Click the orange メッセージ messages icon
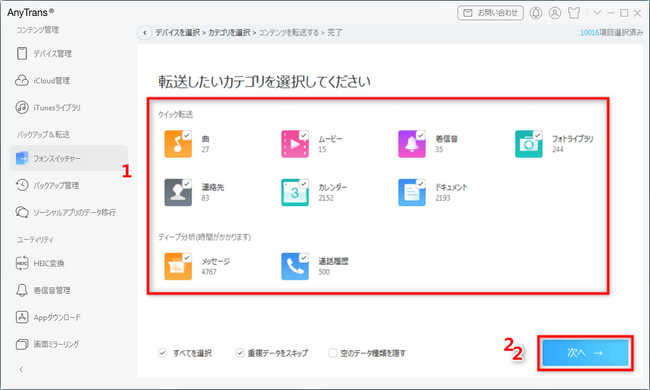This screenshot has height=390, width=650. (178, 266)
